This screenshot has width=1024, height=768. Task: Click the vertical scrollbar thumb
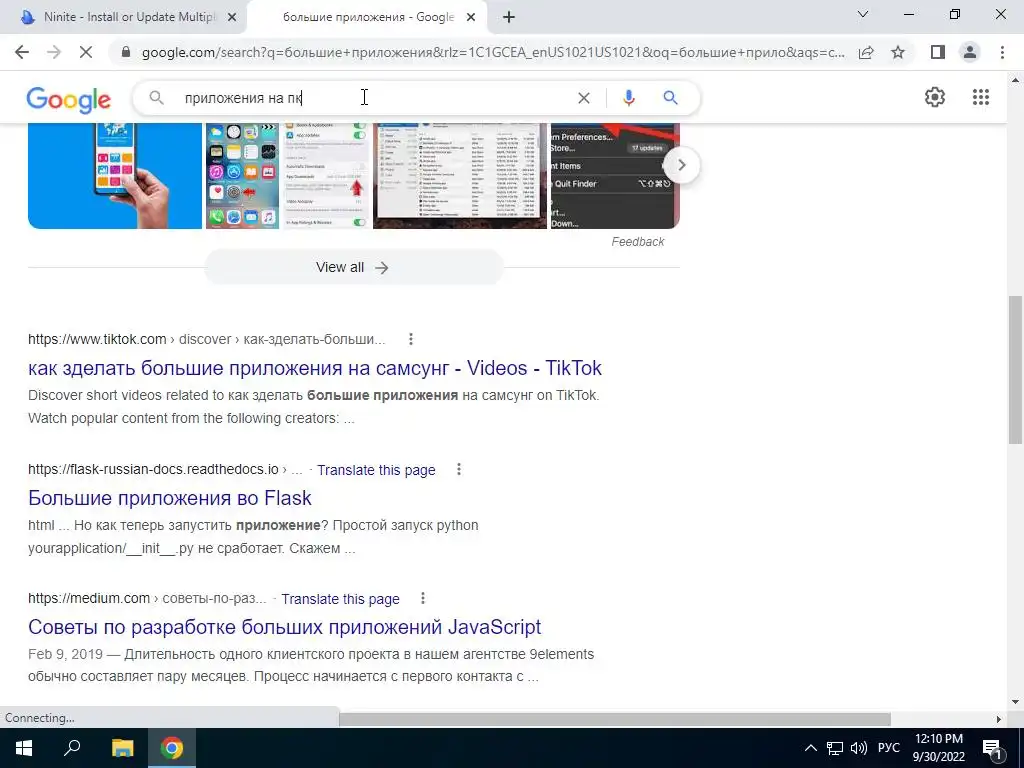tap(1016, 370)
